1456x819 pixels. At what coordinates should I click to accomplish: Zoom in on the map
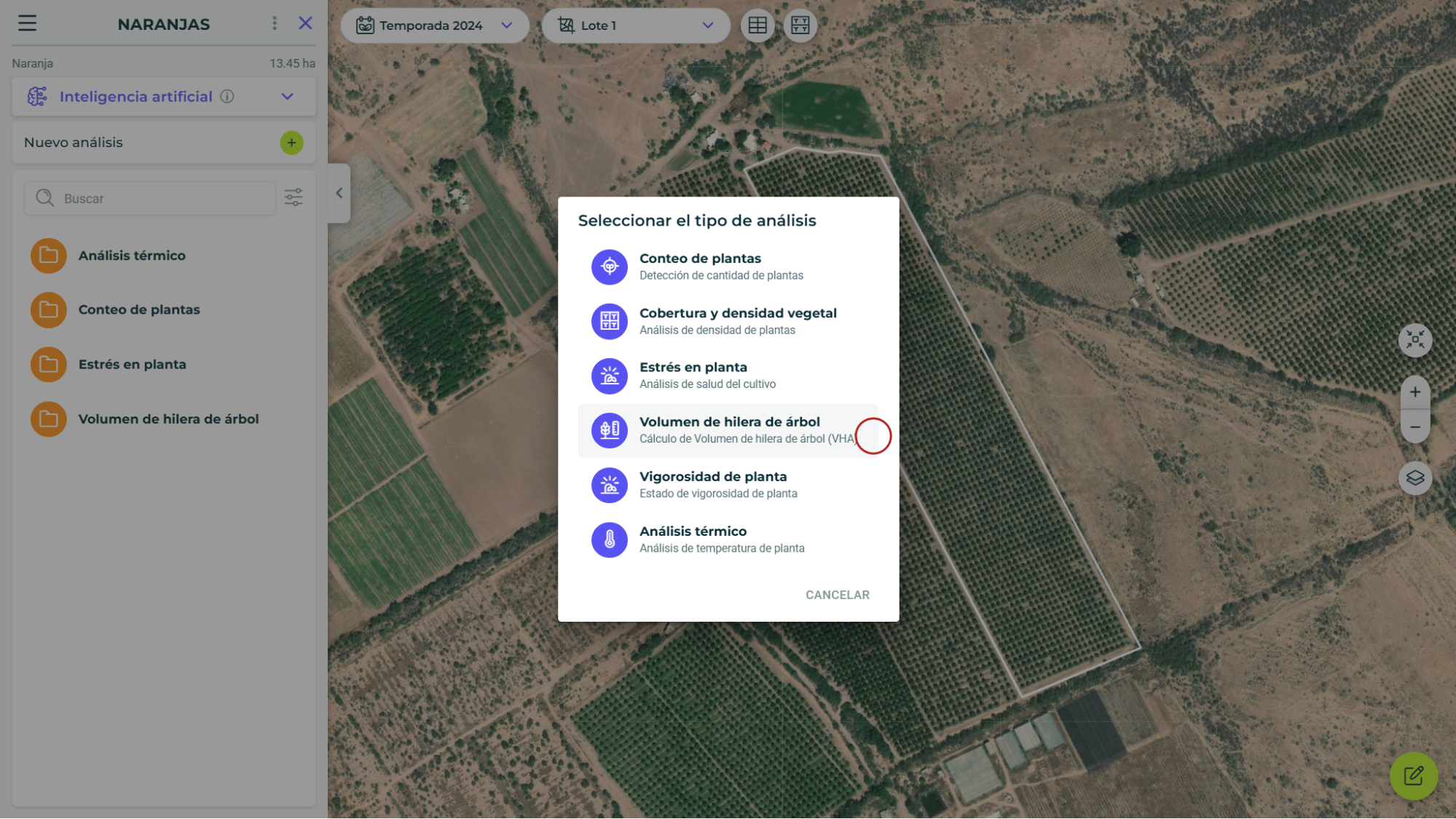1414,392
